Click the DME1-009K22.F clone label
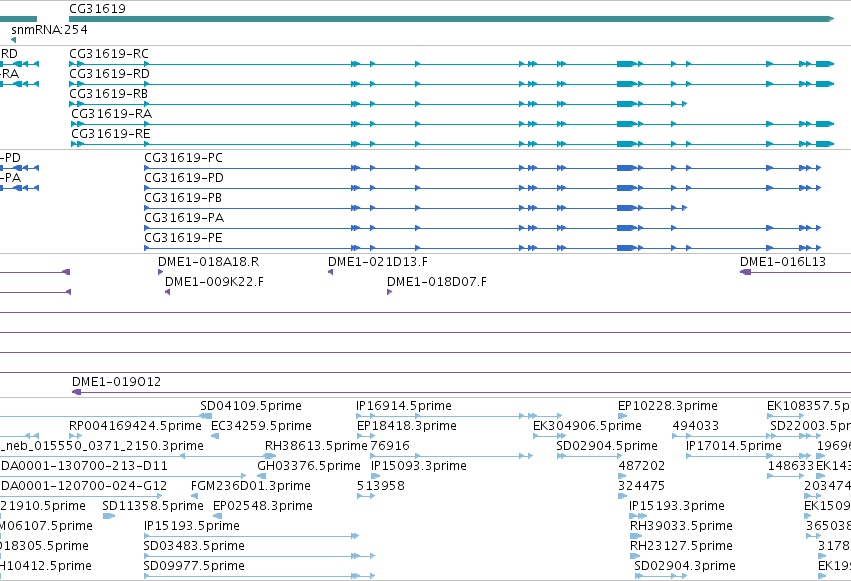Image resolution: width=851 pixels, height=581 pixels. click(x=214, y=282)
